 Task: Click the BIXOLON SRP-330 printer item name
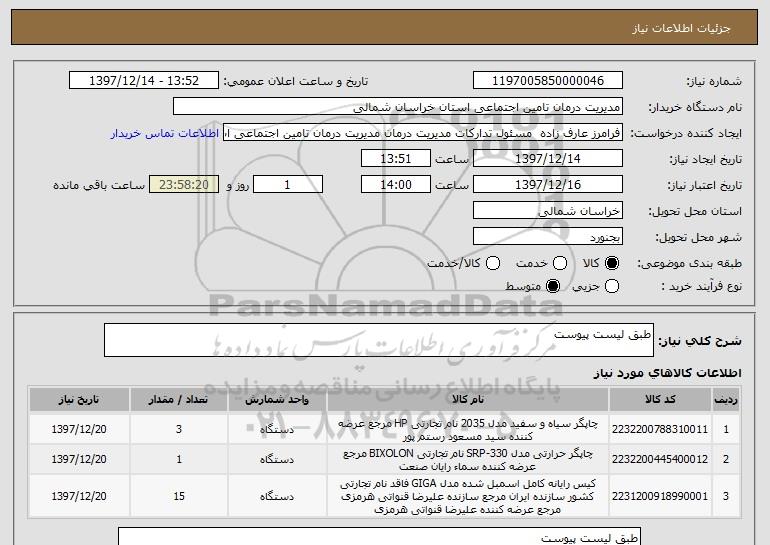468,460
